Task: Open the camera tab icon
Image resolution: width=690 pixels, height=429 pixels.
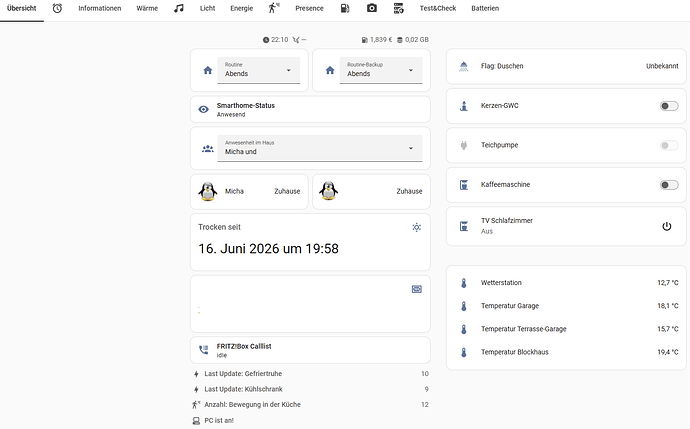Action: [372, 8]
